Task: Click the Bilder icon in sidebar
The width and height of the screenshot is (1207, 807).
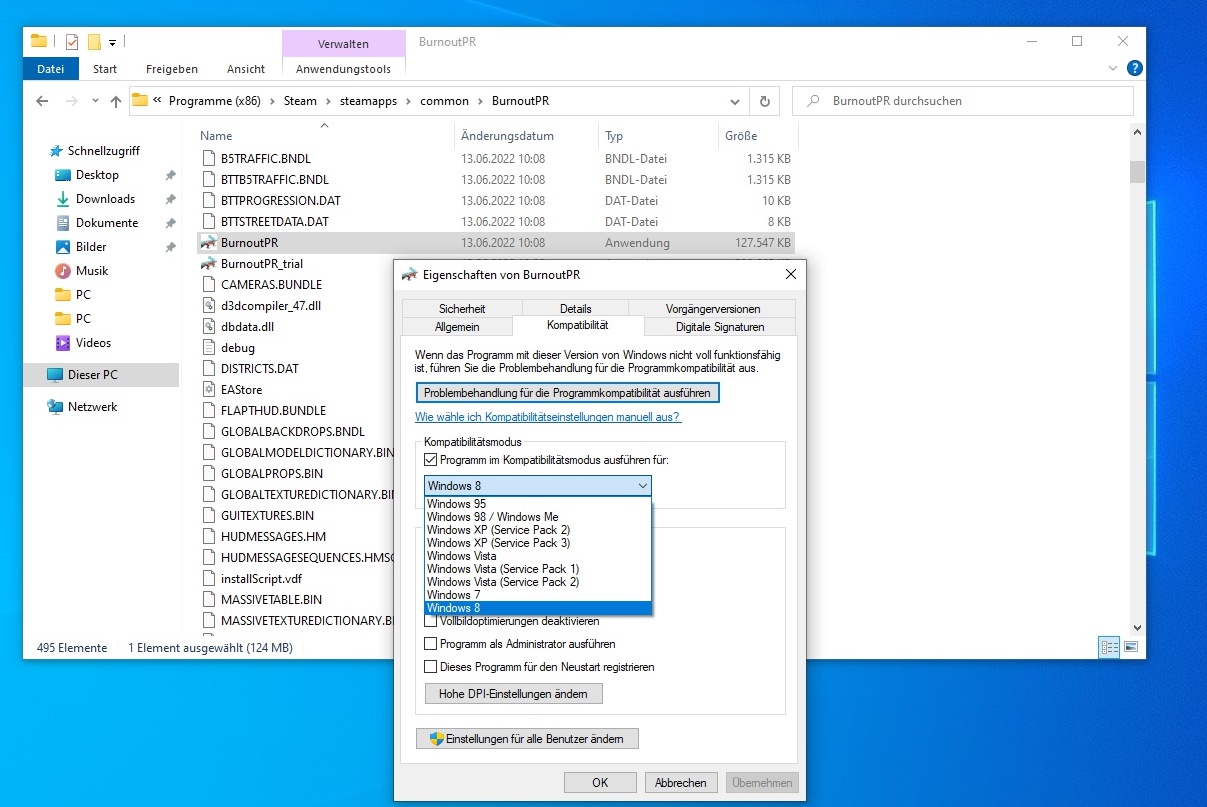Action: point(63,247)
